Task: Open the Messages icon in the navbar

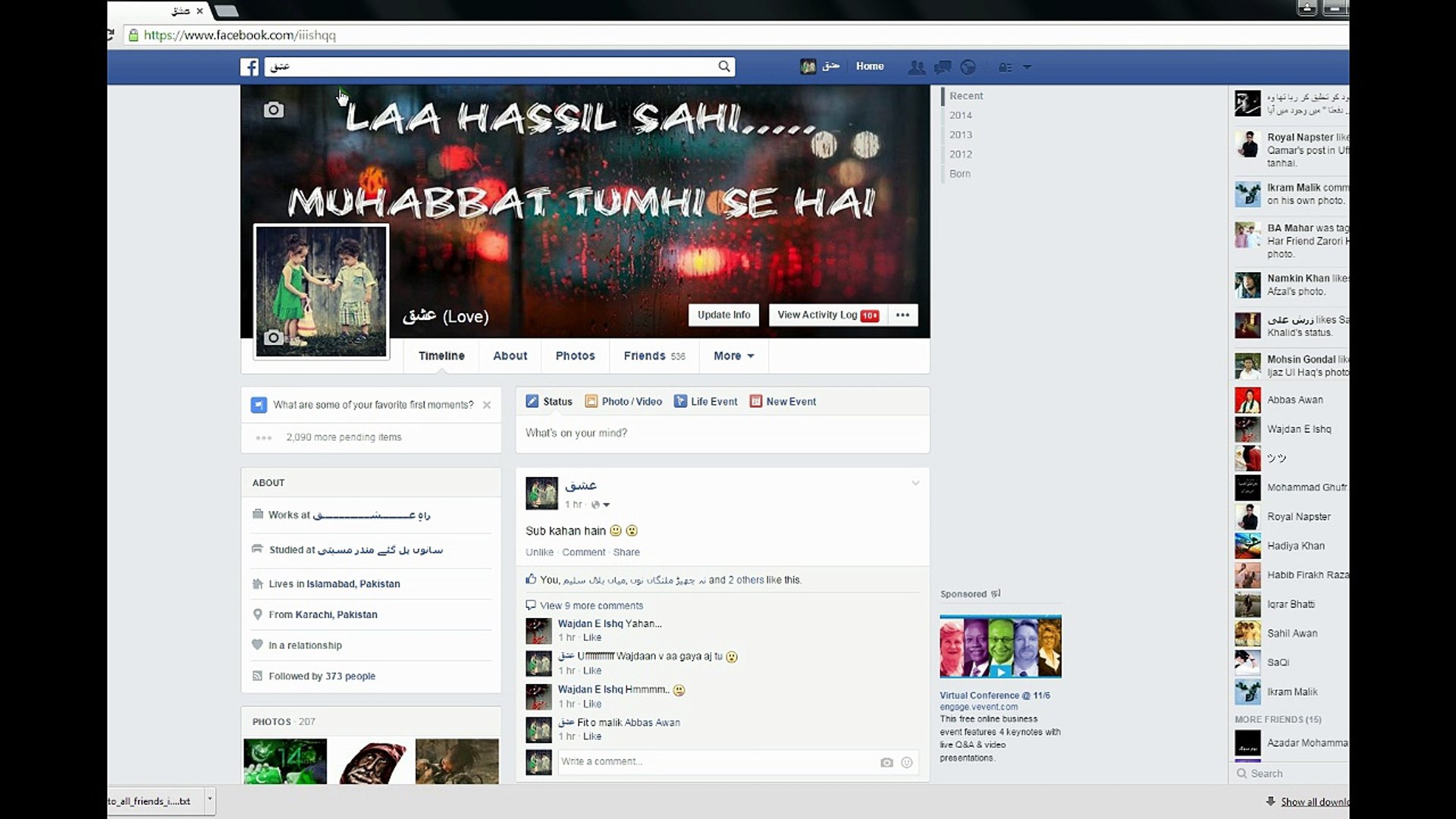Action: pyautogui.click(x=943, y=67)
